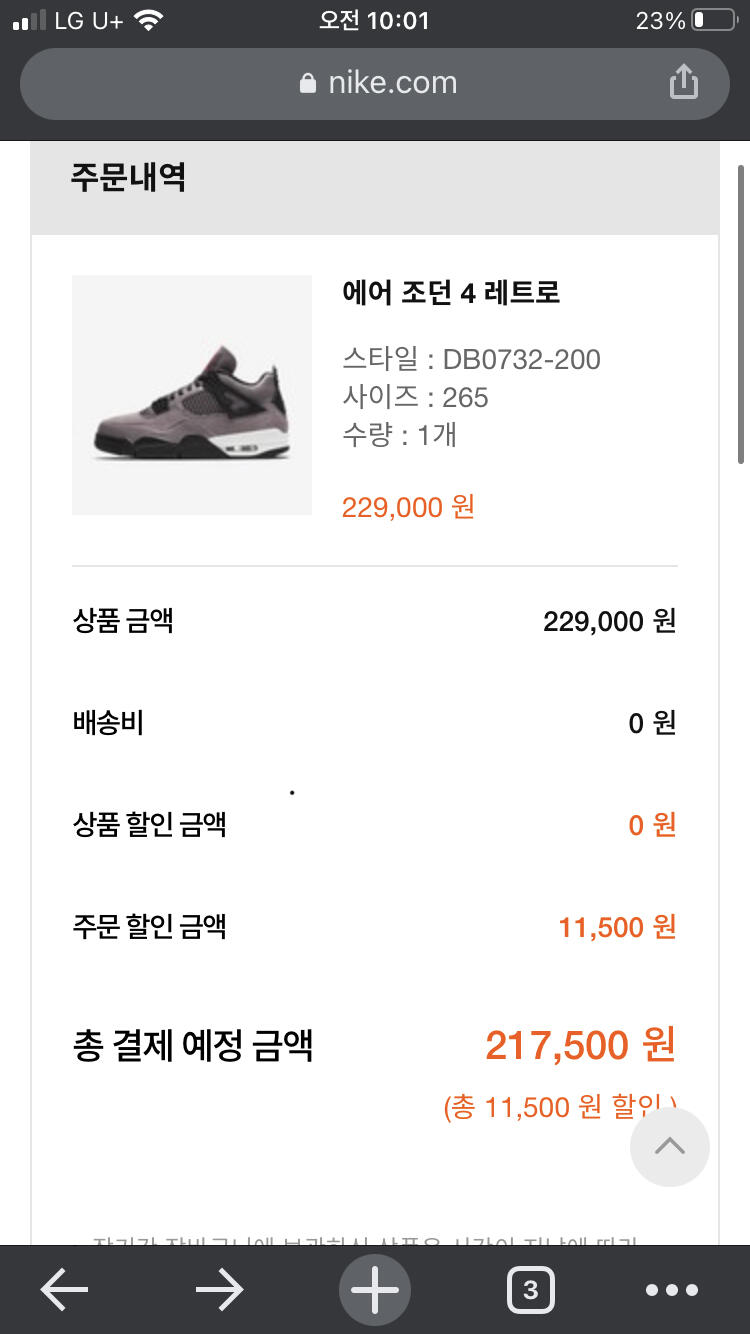
Task: Tap the style code DB0732-200 text
Action: click(x=521, y=359)
